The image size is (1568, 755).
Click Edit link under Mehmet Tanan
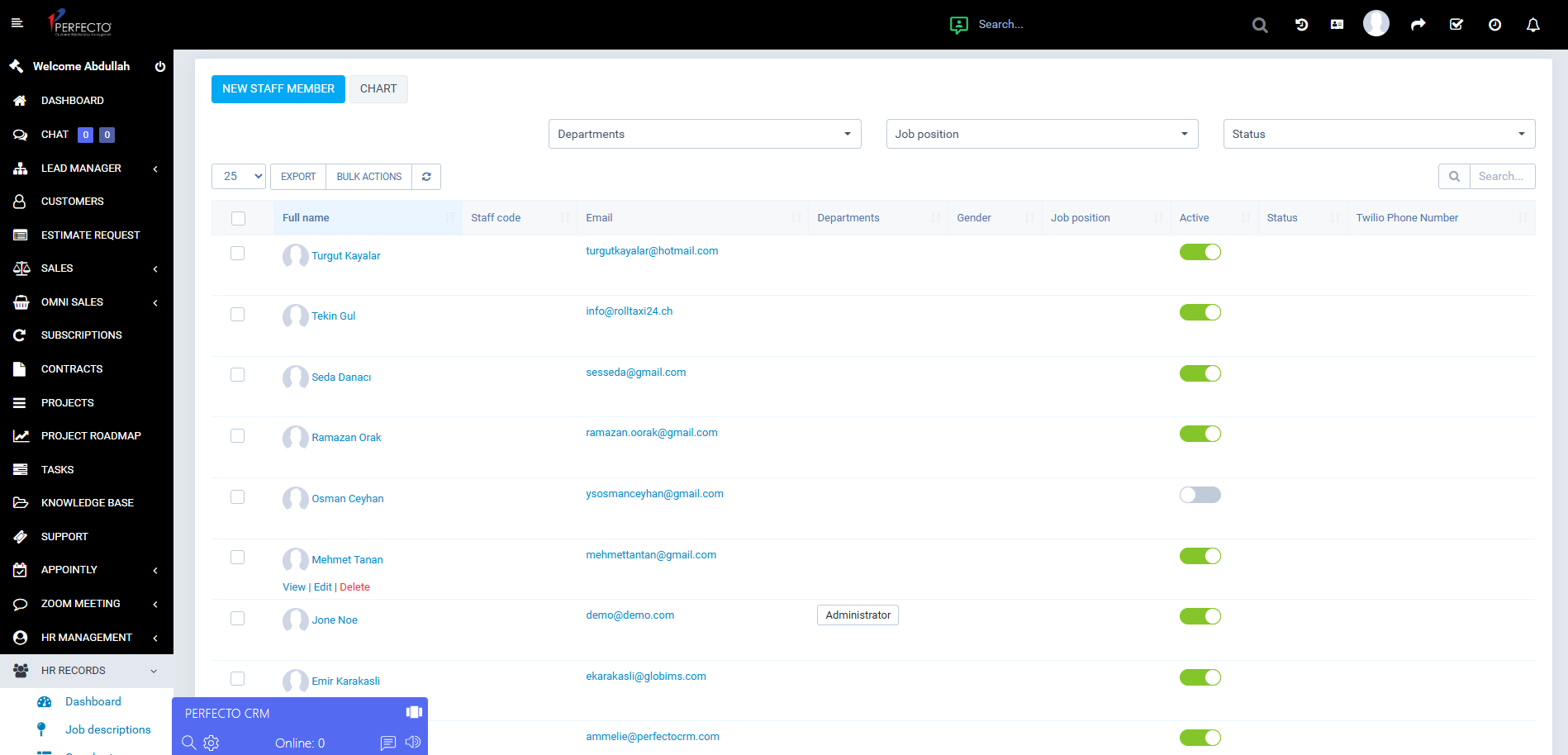[323, 587]
